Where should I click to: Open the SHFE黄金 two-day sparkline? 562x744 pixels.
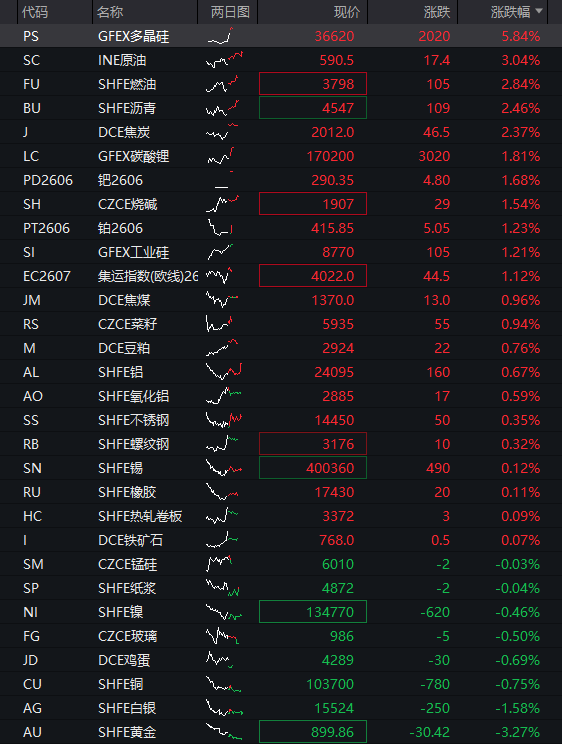224,732
